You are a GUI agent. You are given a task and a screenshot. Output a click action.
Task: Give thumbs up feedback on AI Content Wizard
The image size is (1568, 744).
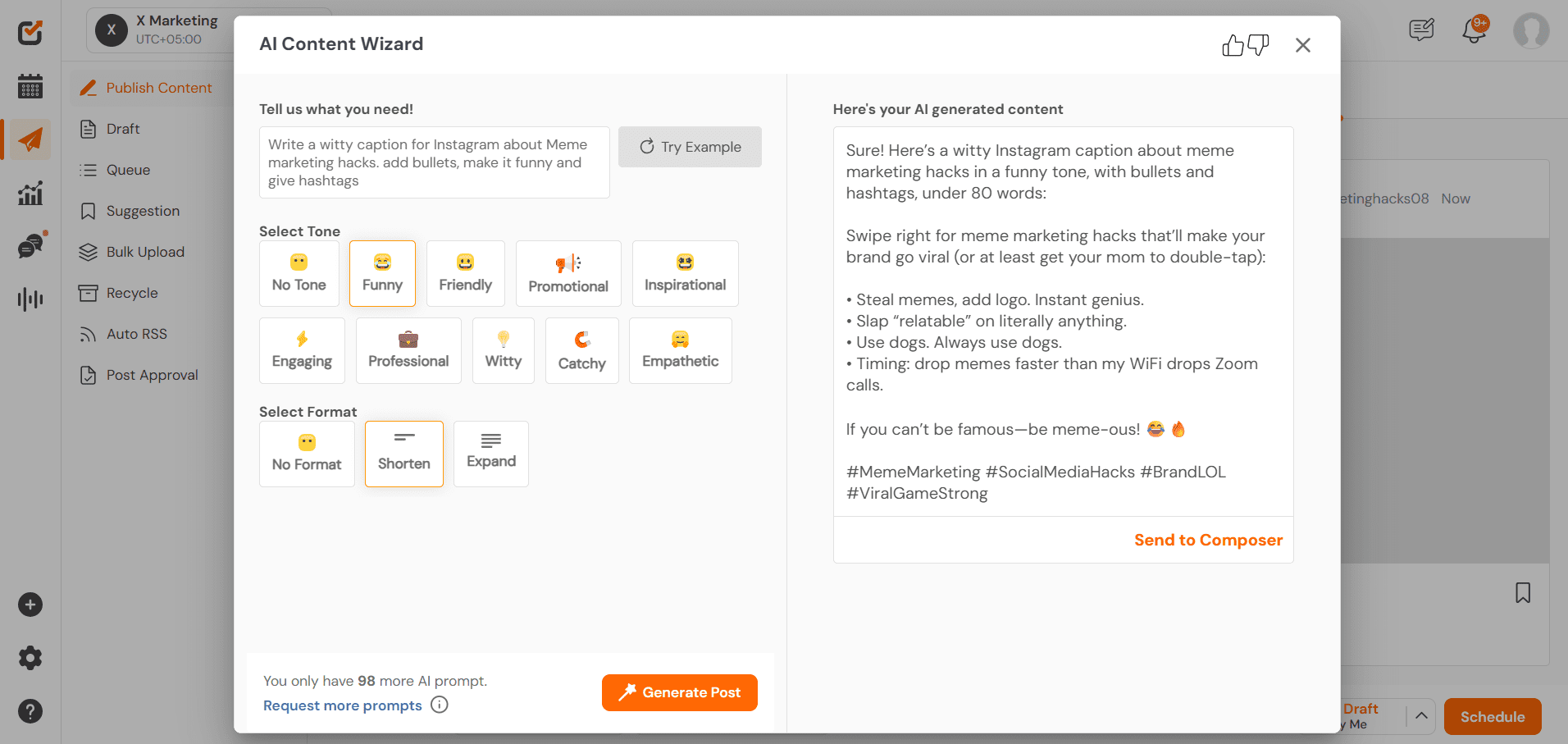[1233, 46]
